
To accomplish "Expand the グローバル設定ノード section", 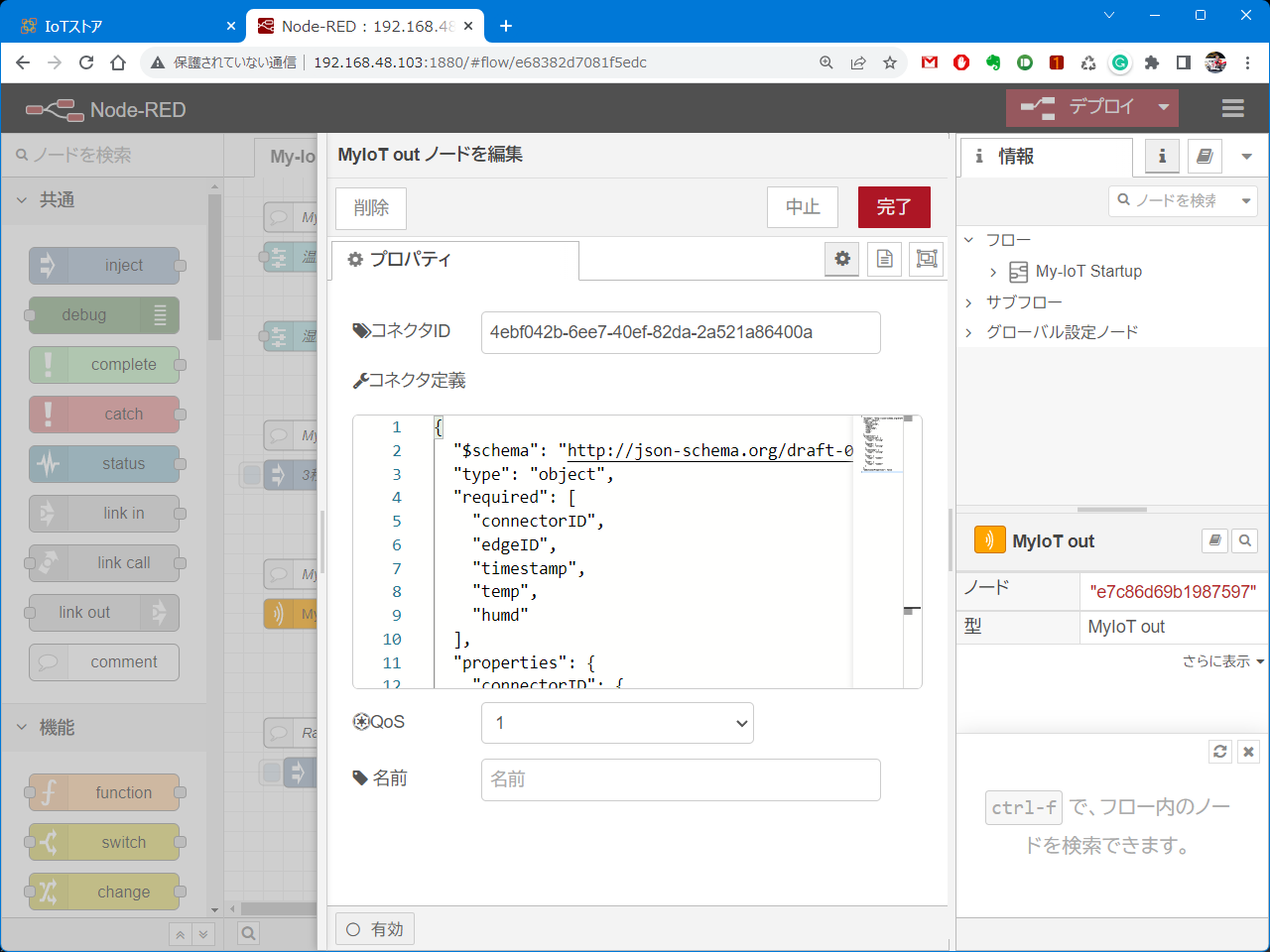I will click(x=969, y=332).
